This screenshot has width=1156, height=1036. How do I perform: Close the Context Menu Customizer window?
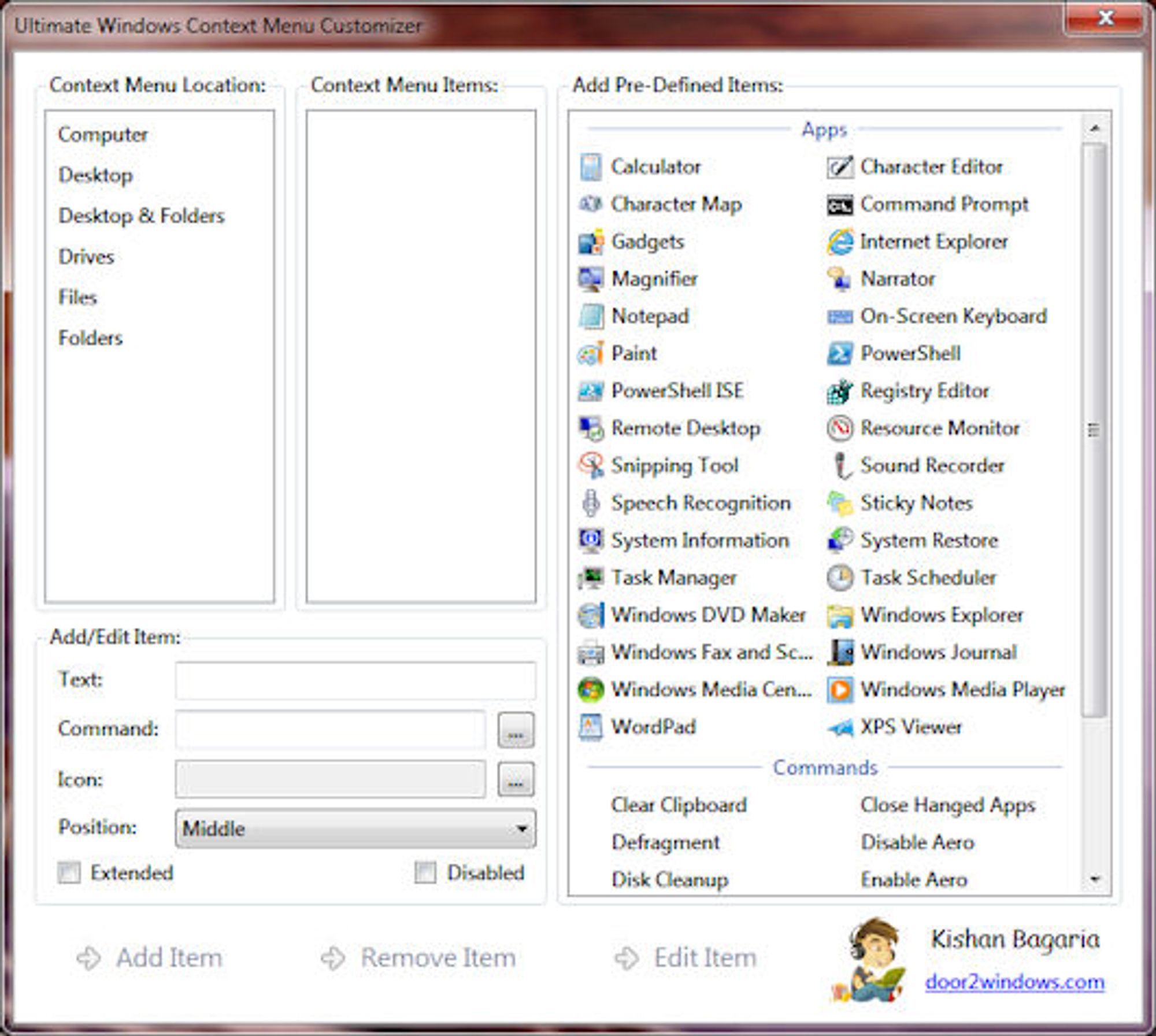coord(1105,19)
